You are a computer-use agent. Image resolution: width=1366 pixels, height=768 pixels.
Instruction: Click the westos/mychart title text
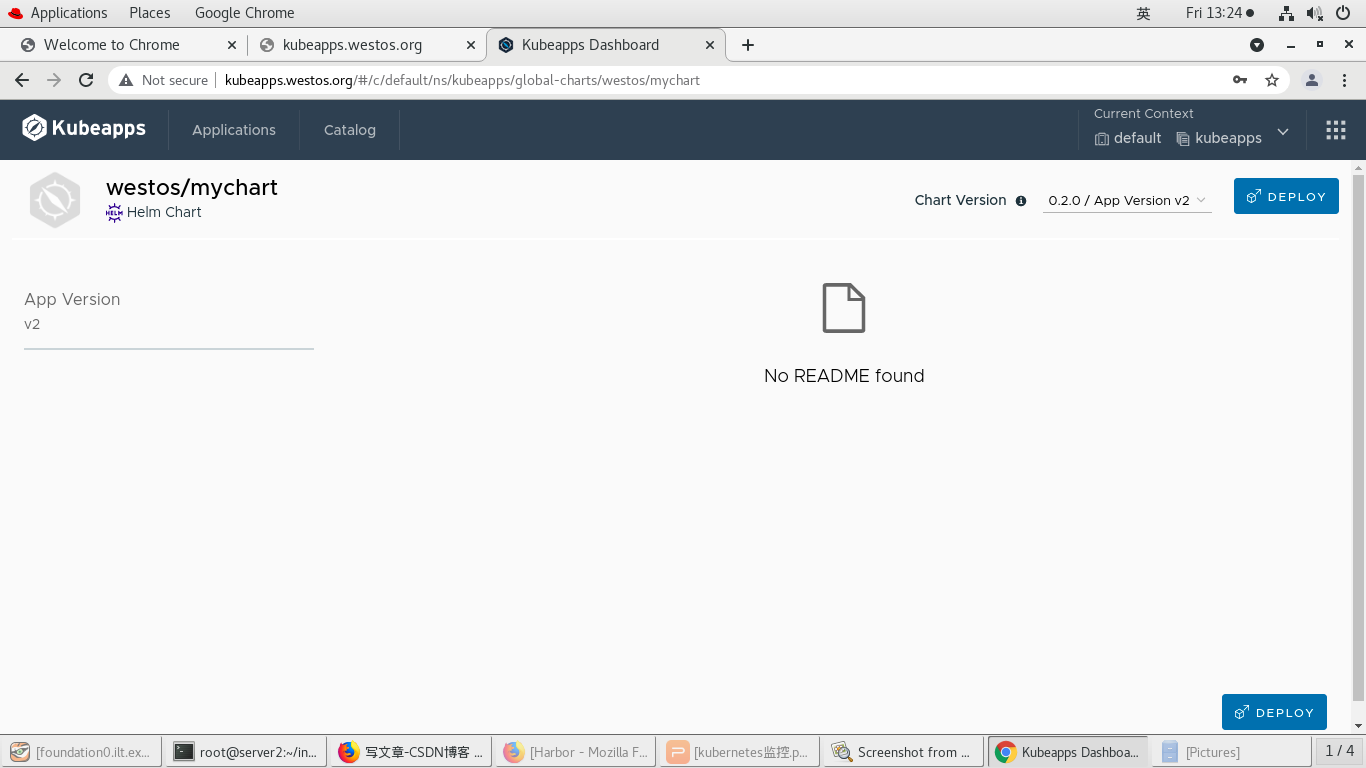point(192,187)
